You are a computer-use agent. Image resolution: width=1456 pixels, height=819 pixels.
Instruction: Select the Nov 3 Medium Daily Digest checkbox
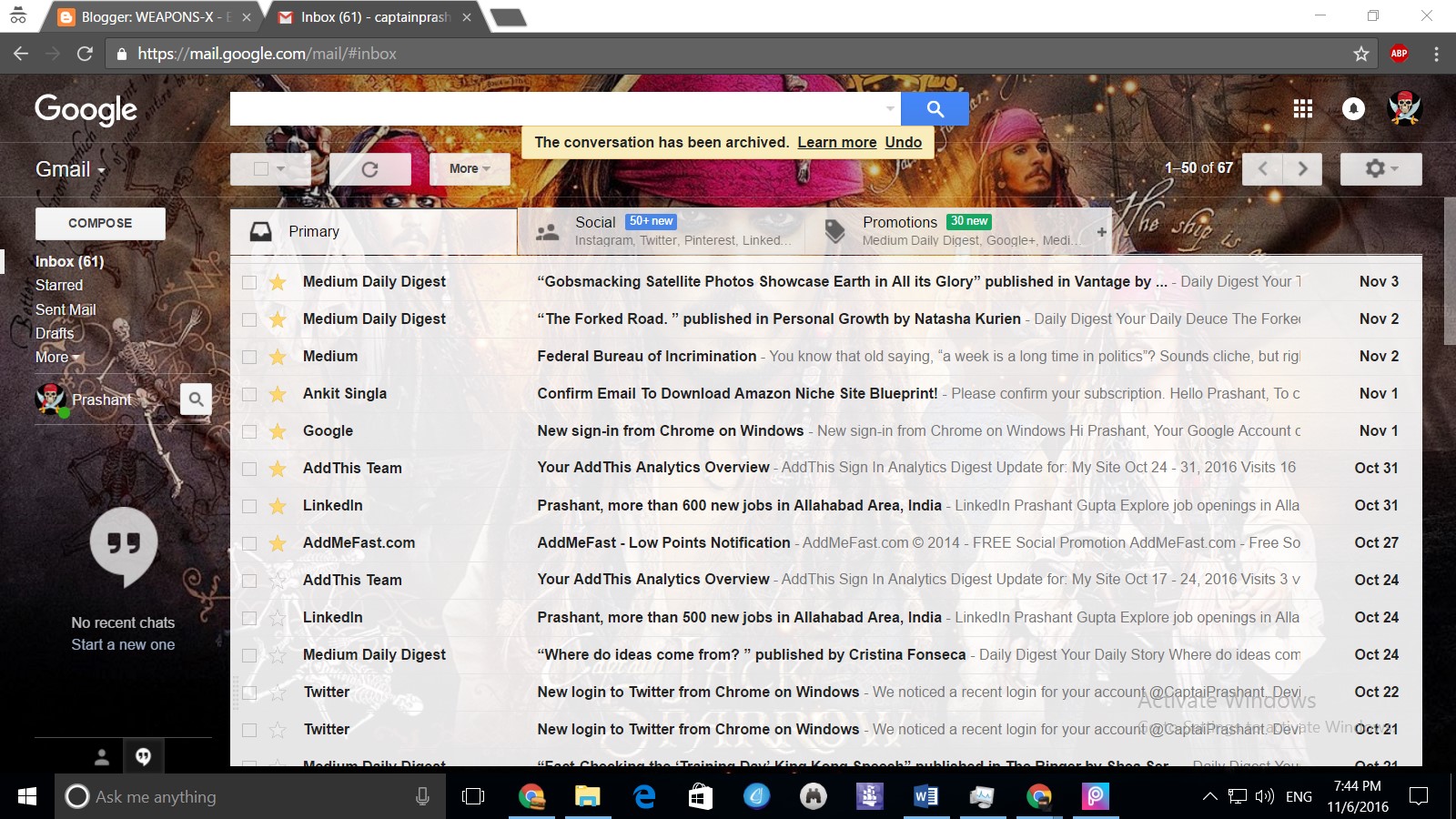tap(249, 282)
